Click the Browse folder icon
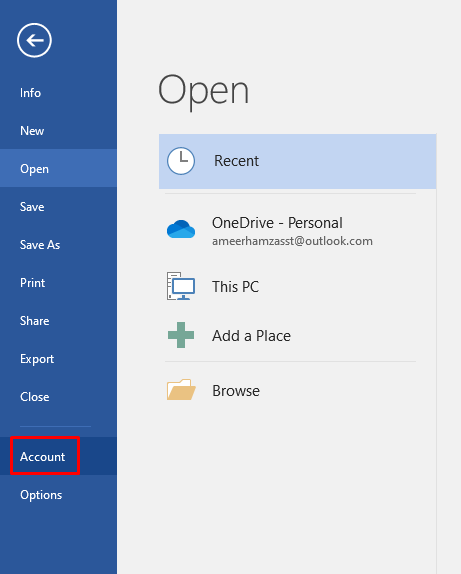Viewport: 461px width, 574px height. (181, 390)
